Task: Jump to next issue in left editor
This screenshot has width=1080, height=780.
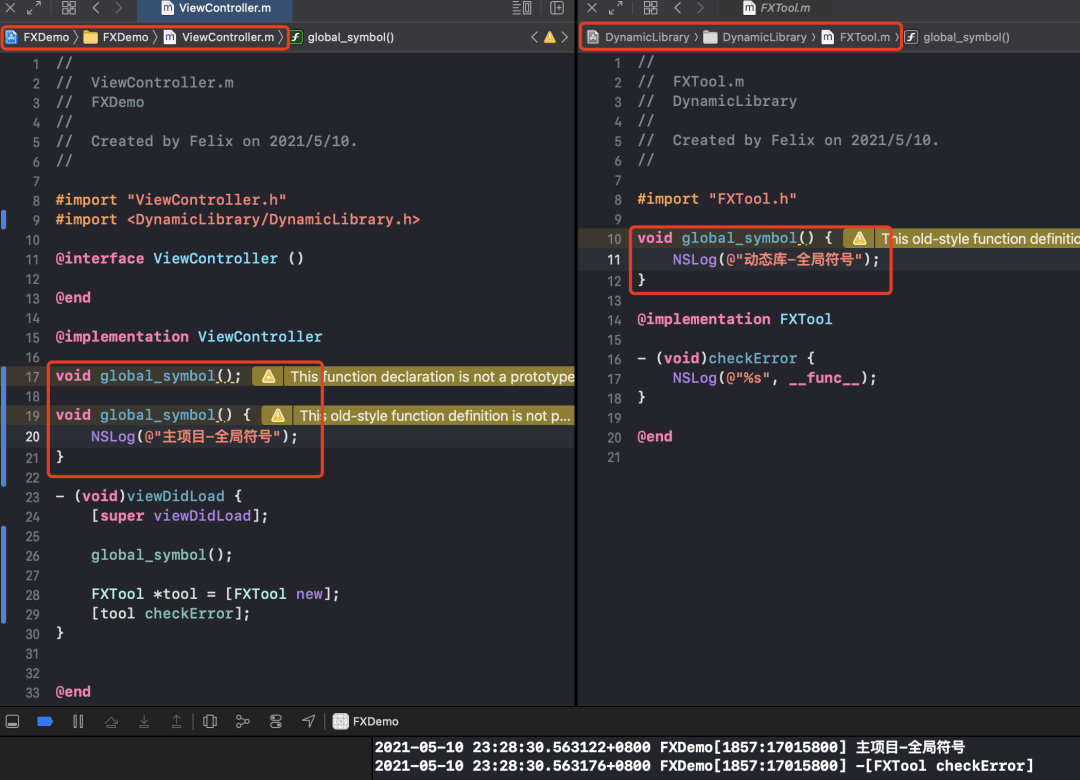Action: pyautogui.click(x=565, y=37)
